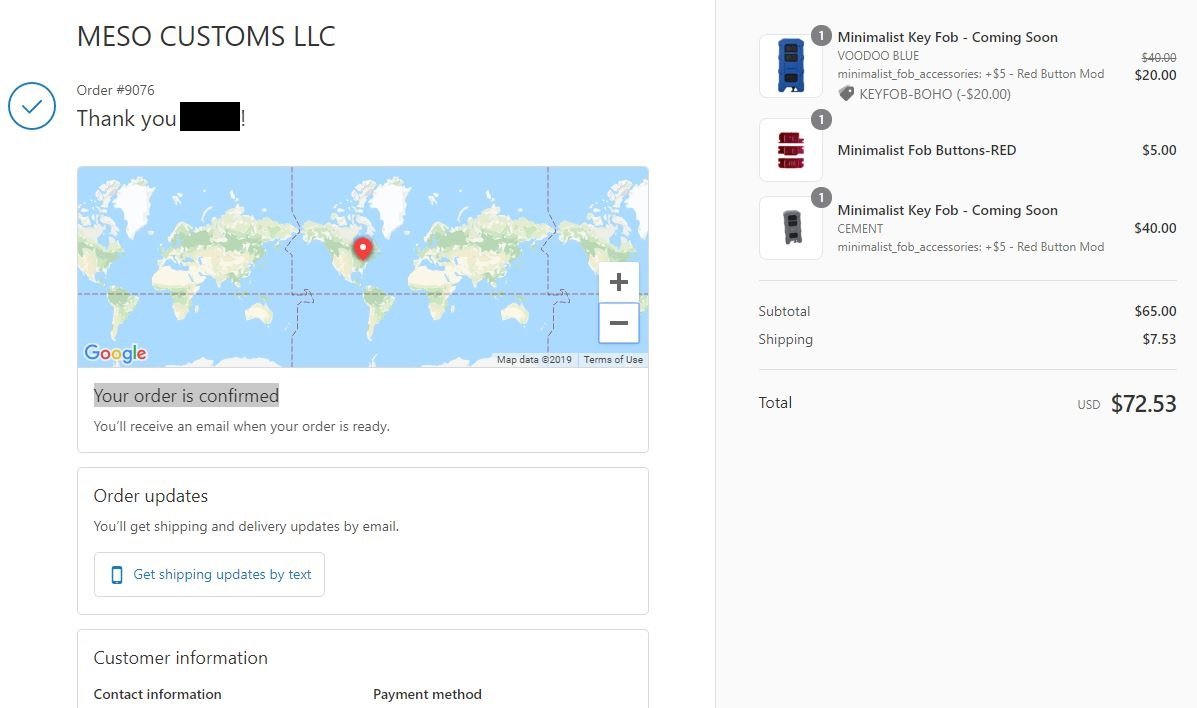Open red Fob Buttons product thumbnail

coord(791,150)
